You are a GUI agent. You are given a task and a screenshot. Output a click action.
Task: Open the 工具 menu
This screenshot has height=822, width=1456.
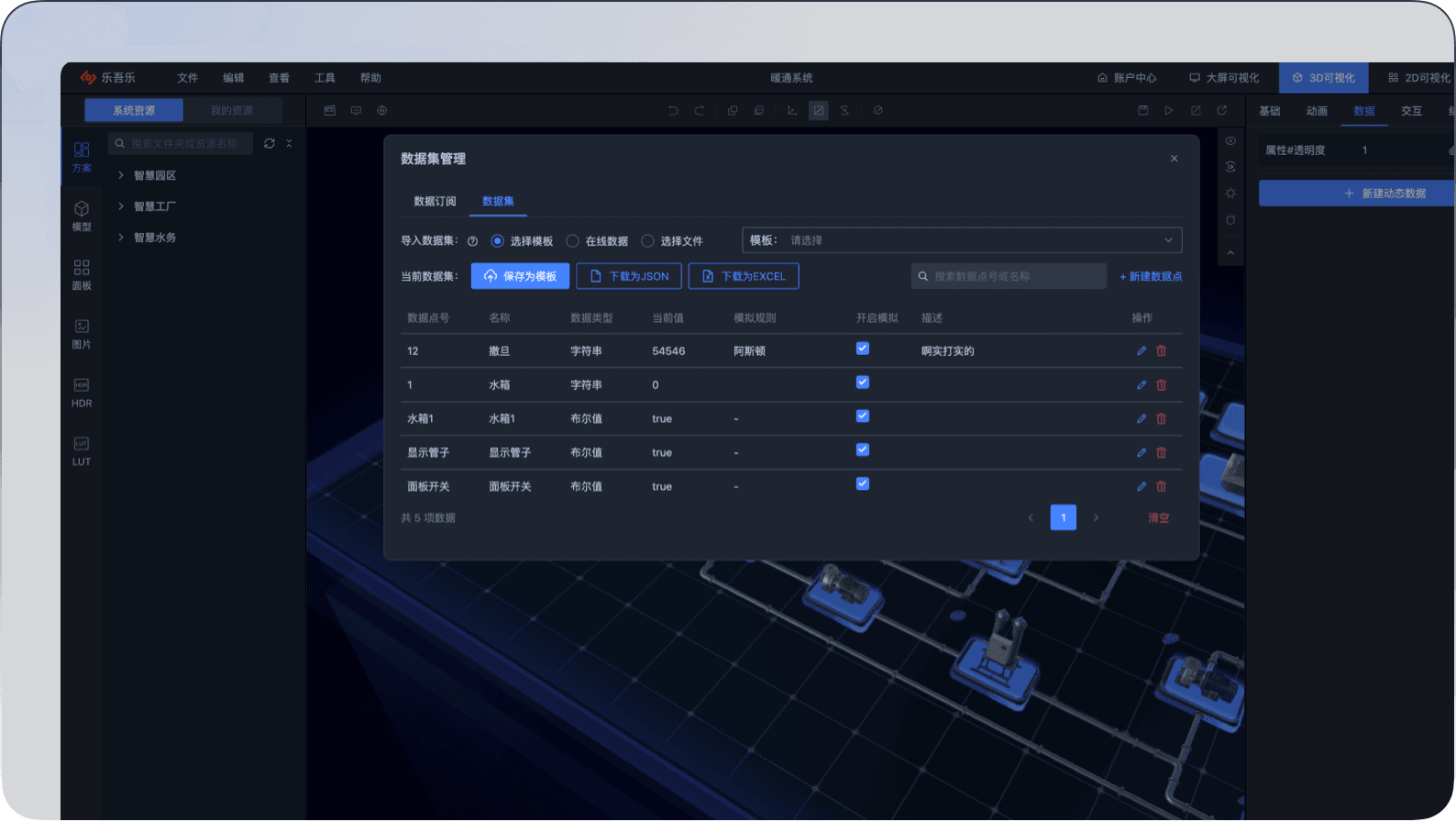click(x=325, y=78)
